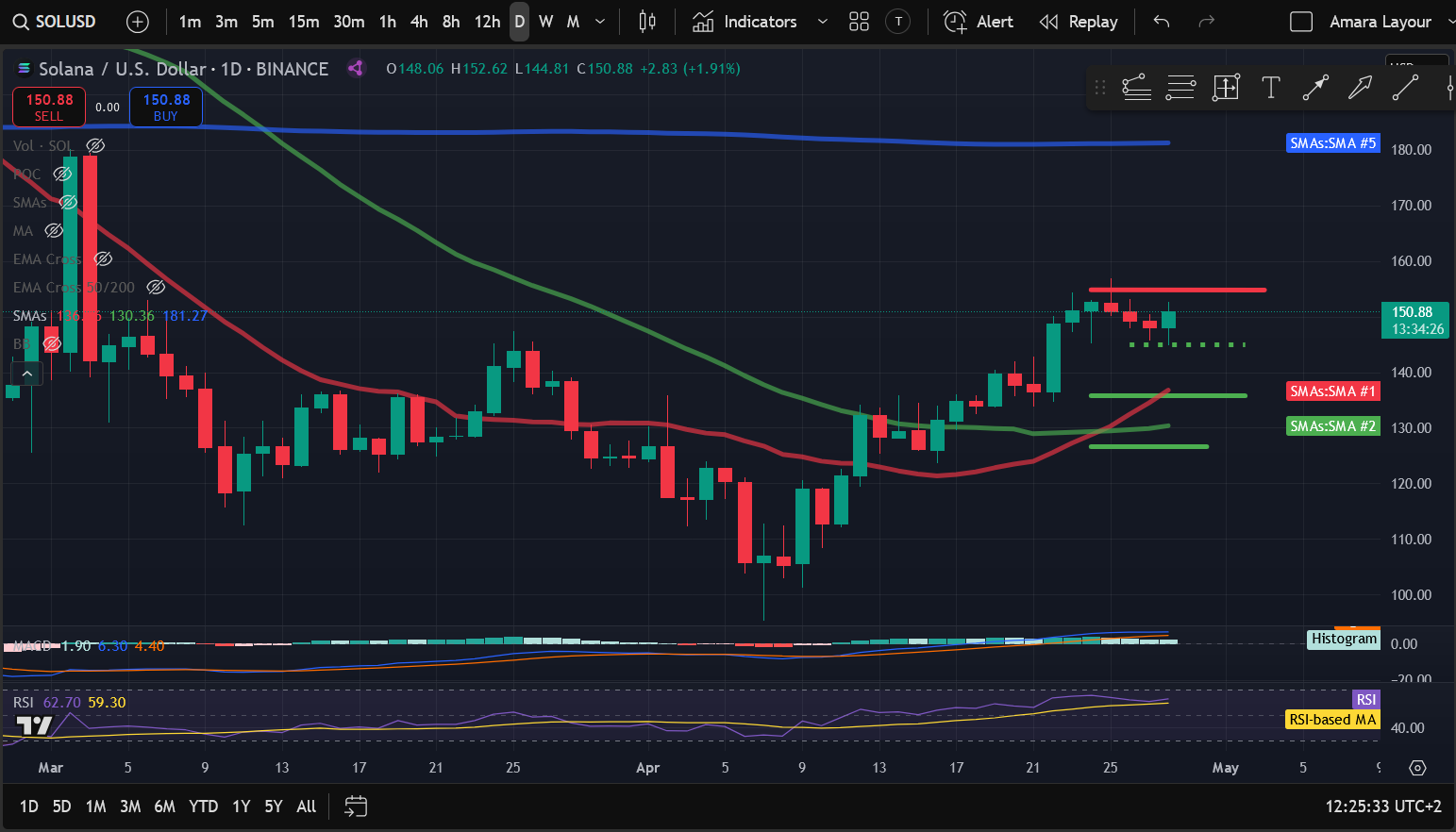Open the indicator templates grid icon
This screenshot has width=1456, height=832.
(859, 22)
